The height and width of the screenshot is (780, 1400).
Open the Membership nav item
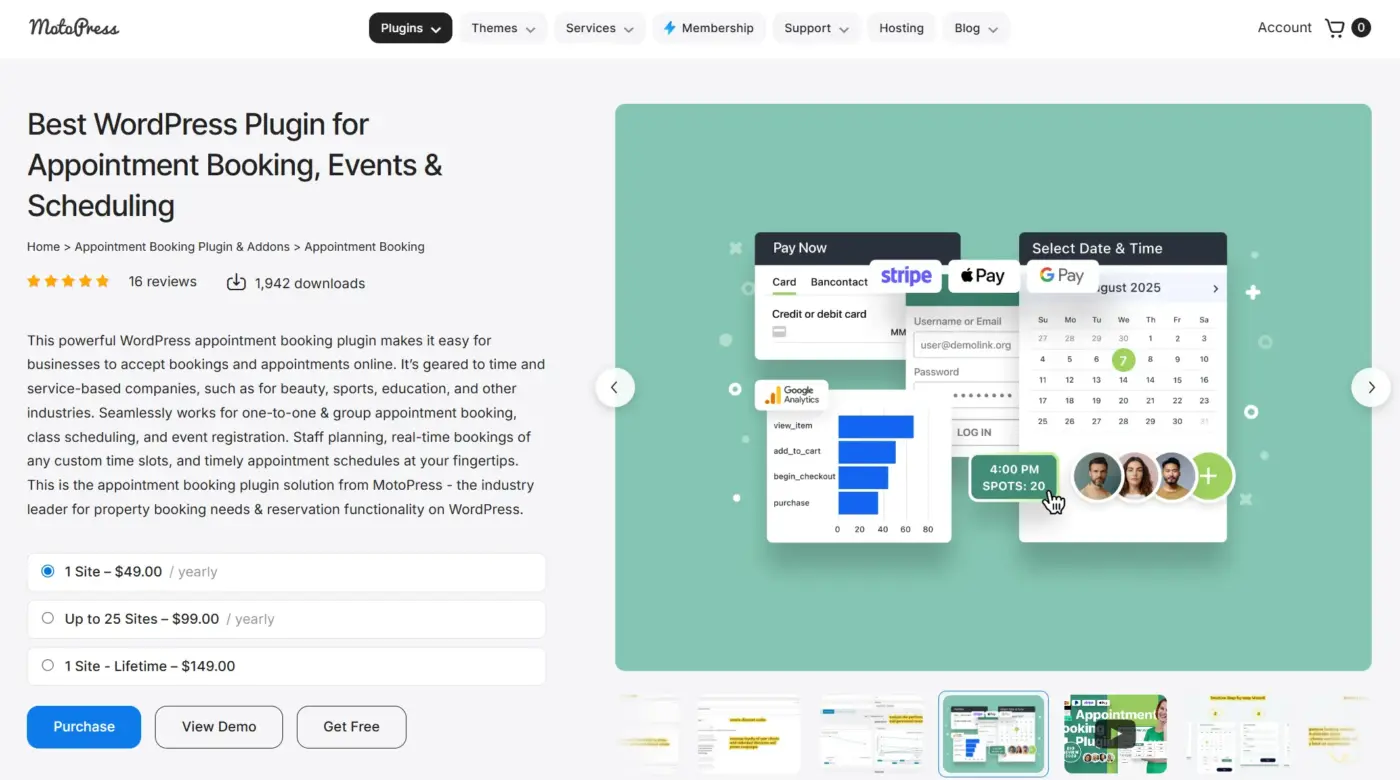coord(709,28)
